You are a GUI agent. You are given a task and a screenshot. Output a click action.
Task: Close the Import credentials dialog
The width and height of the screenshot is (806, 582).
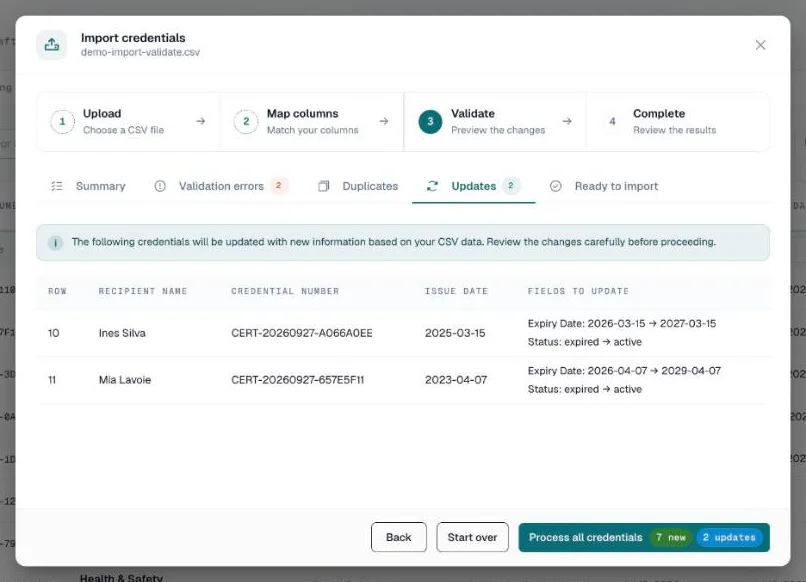pos(760,45)
